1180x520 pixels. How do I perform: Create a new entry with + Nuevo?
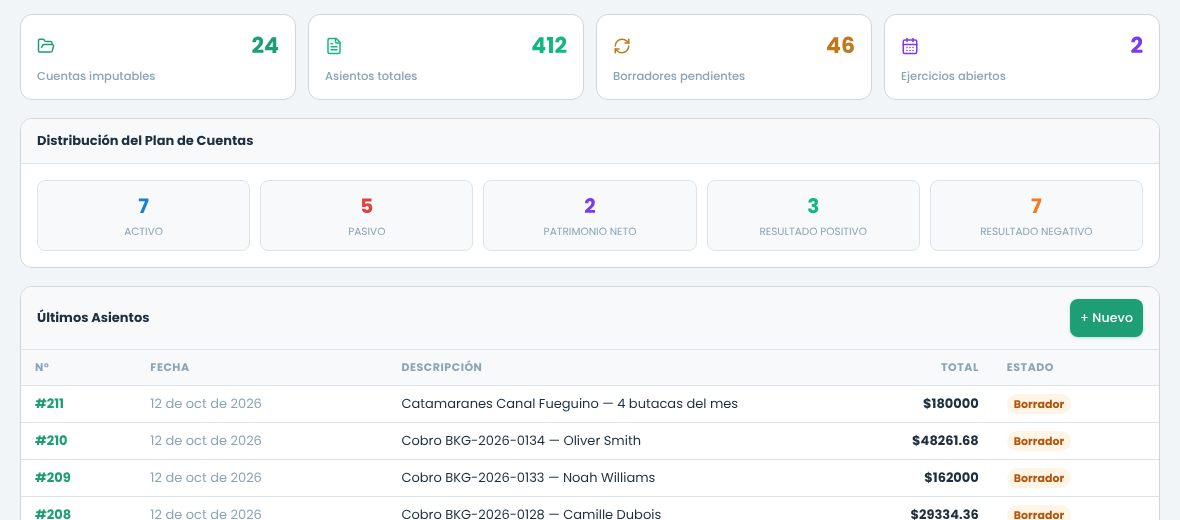point(1106,318)
